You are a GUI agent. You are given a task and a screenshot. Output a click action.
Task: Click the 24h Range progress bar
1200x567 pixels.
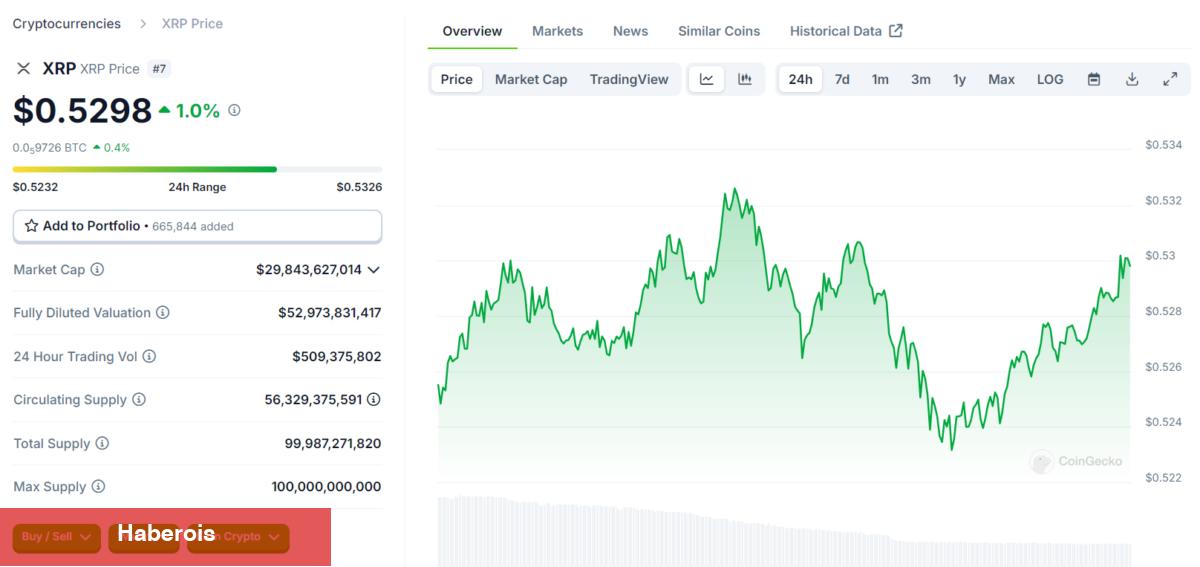(x=197, y=169)
